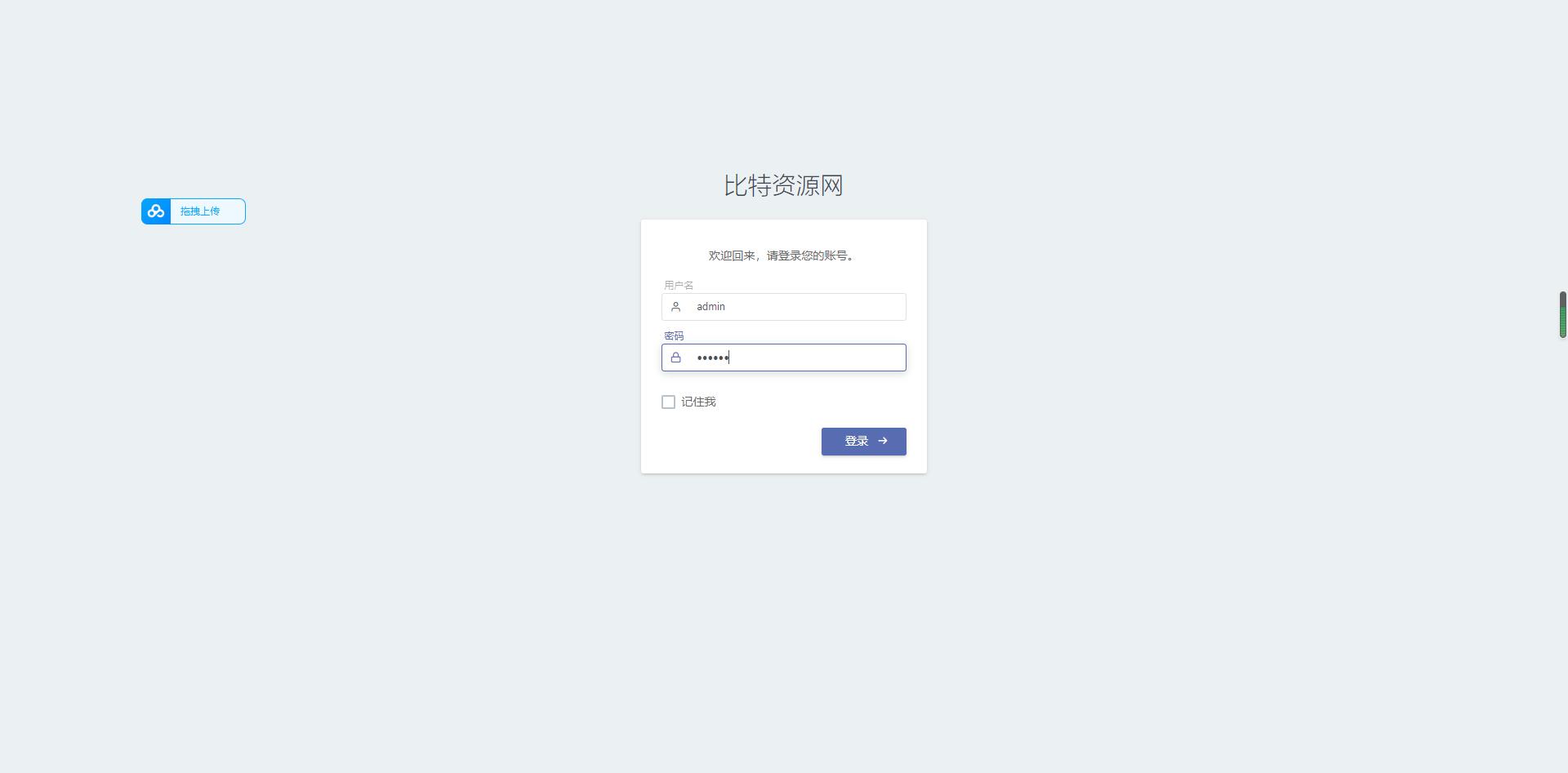This screenshot has width=1568, height=773.
Task: Open the 拖拽上传 upload widget
Action: point(194,211)
